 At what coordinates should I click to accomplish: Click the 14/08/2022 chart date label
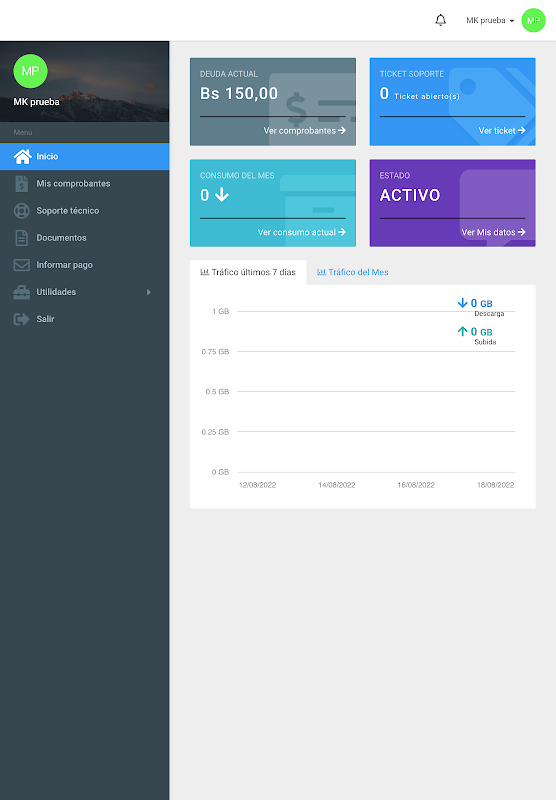pos(337,485)
